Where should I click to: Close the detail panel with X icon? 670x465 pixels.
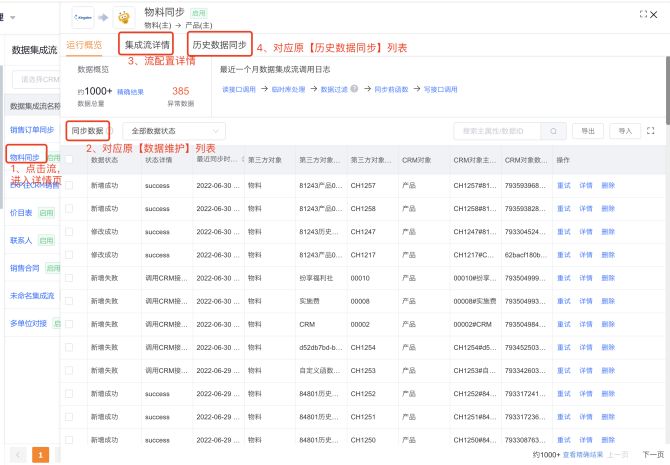click(x=655, y=15)
